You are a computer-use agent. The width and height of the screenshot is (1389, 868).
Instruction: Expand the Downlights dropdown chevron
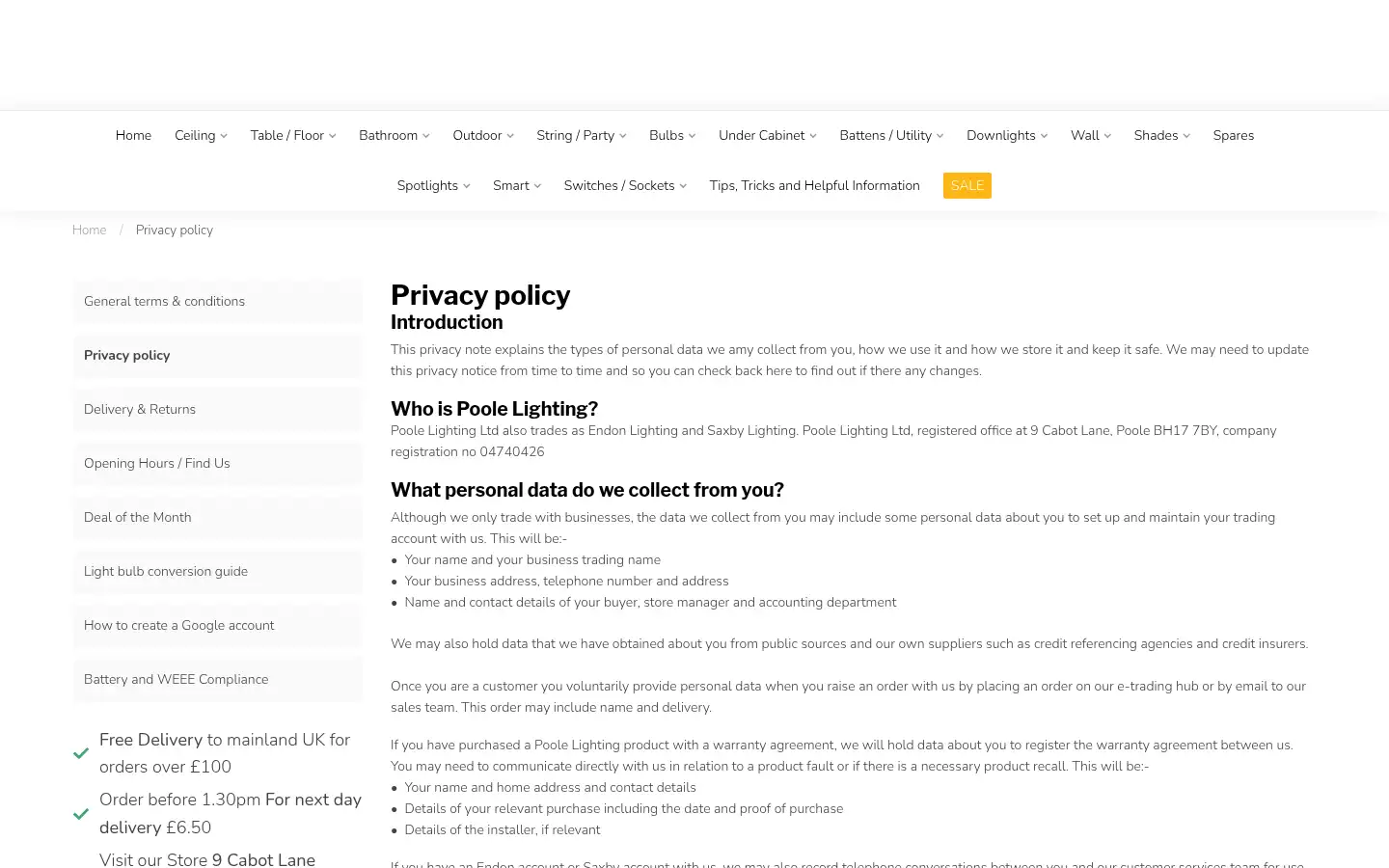tap(1045, 136)
